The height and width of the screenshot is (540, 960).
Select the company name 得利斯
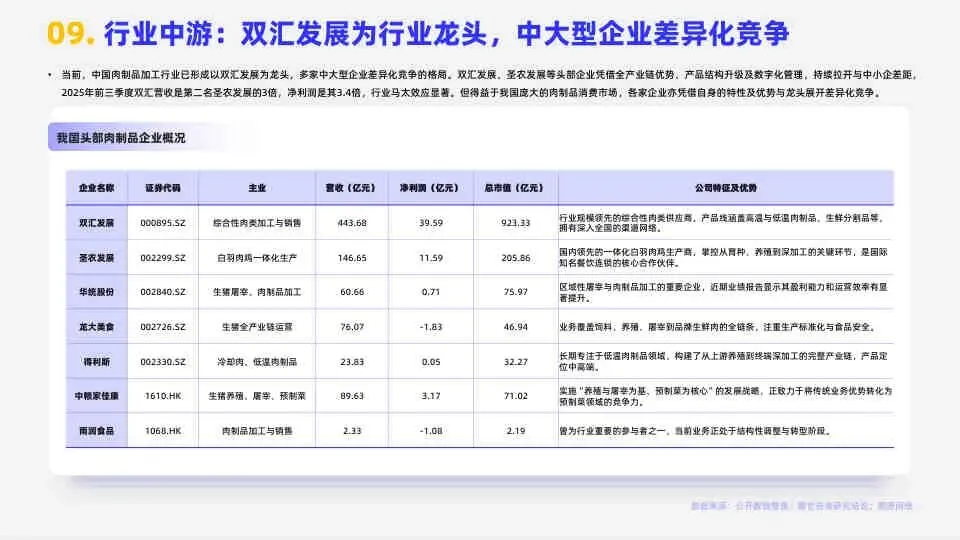[x=97, y=362]
